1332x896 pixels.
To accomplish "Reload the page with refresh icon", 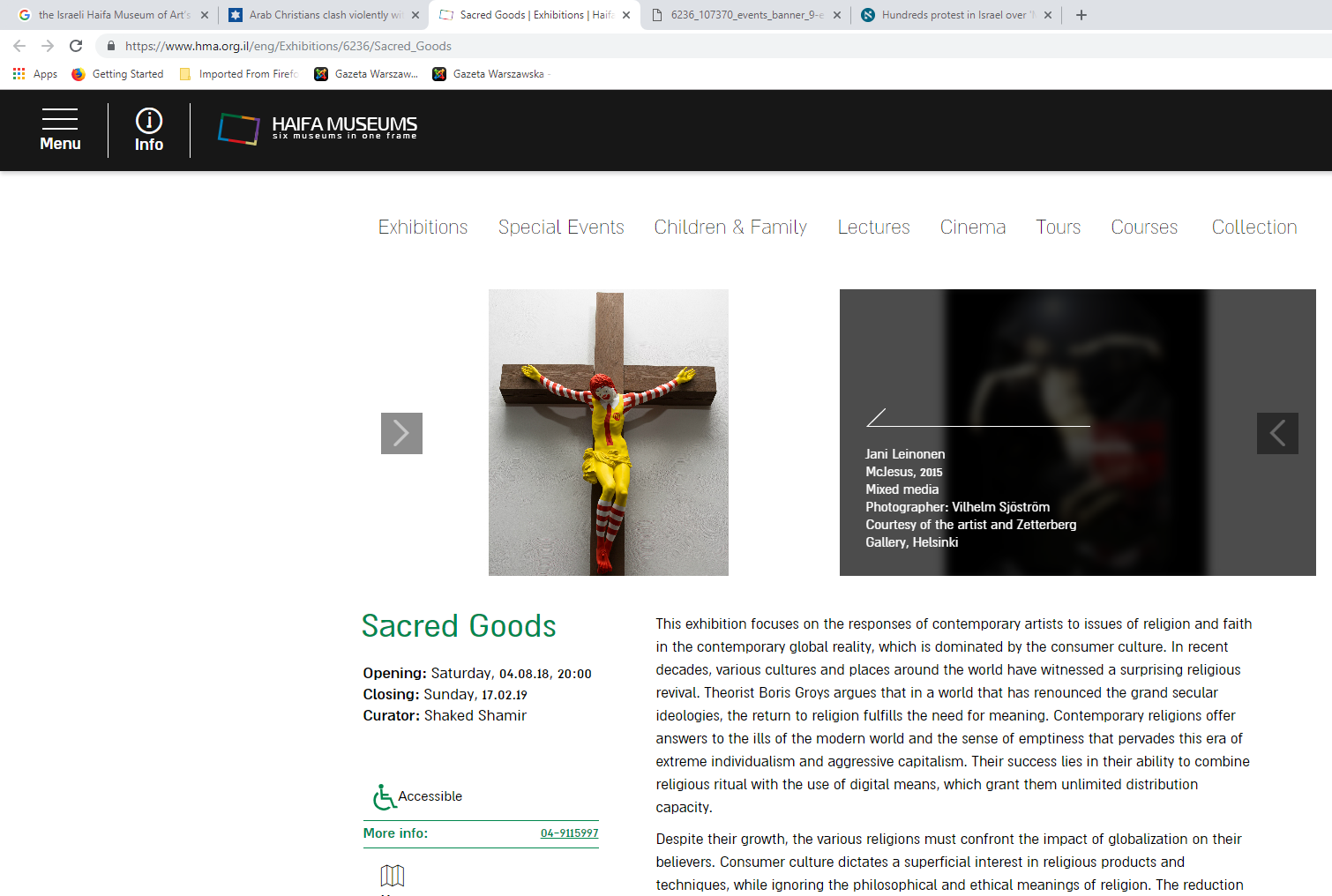I will pyautogui.click(x=76, y=46).
